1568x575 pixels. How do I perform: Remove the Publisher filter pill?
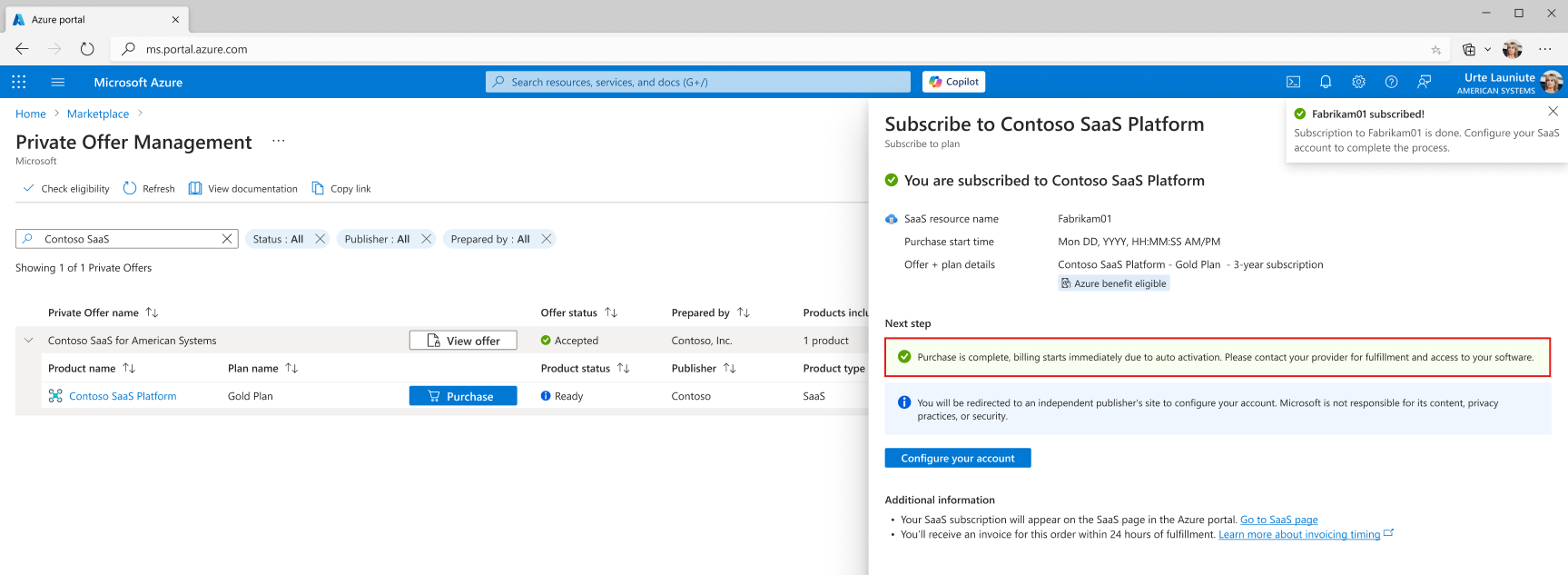(427, 239)
